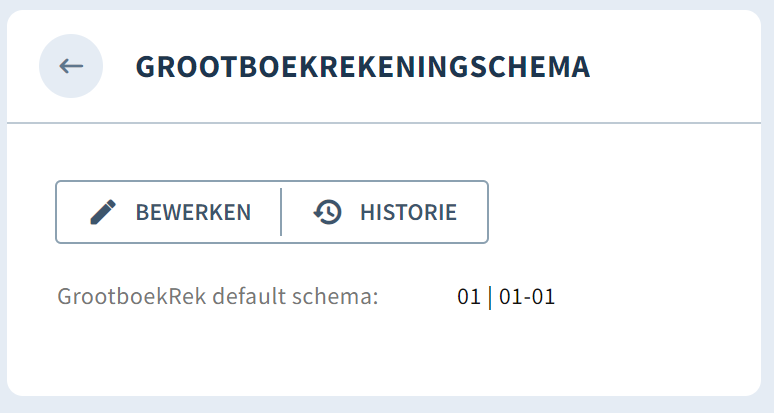Click the divider between Bewerken and Historie
774x413 pixels.
pyautogui.click(x=281, y=212)
